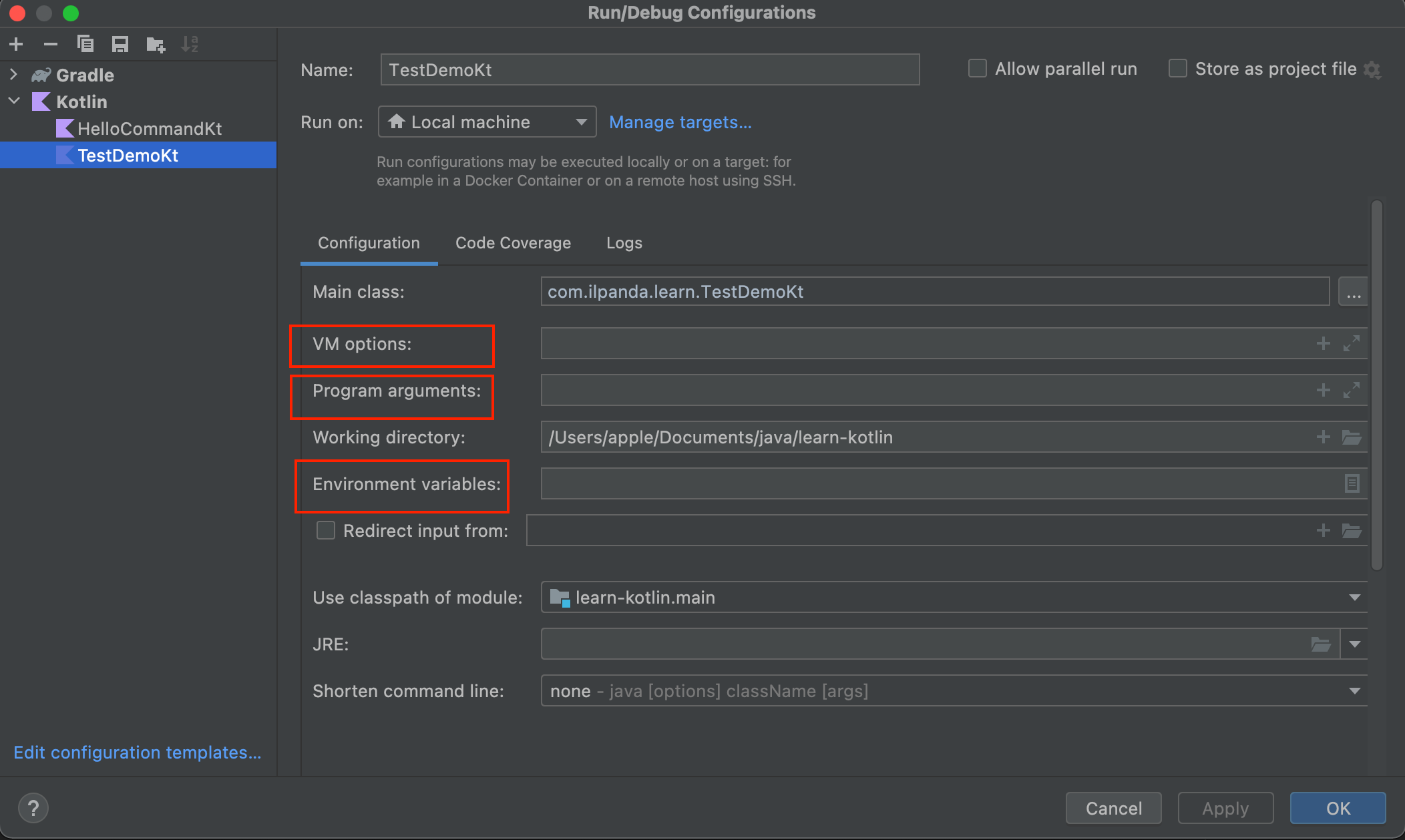
Task: Click Manage targets link
Action: pos(680,122)
